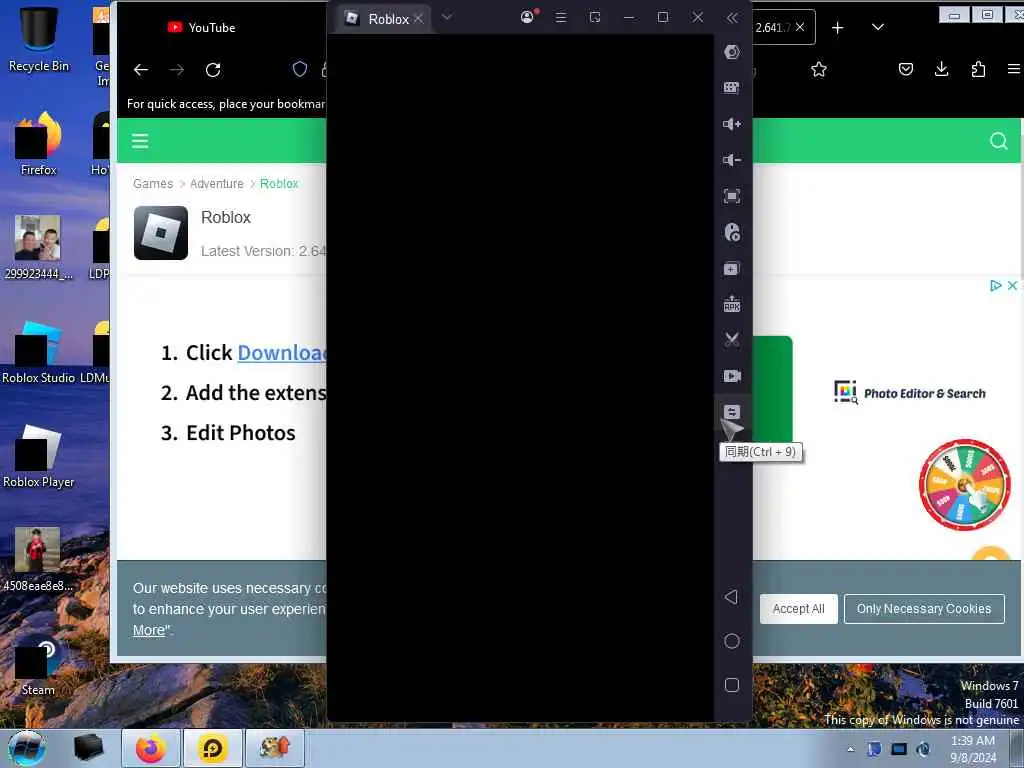The image size is (1024, 768).
Task: Click the More link in cookie notice
Action: [x=149, y=630]
